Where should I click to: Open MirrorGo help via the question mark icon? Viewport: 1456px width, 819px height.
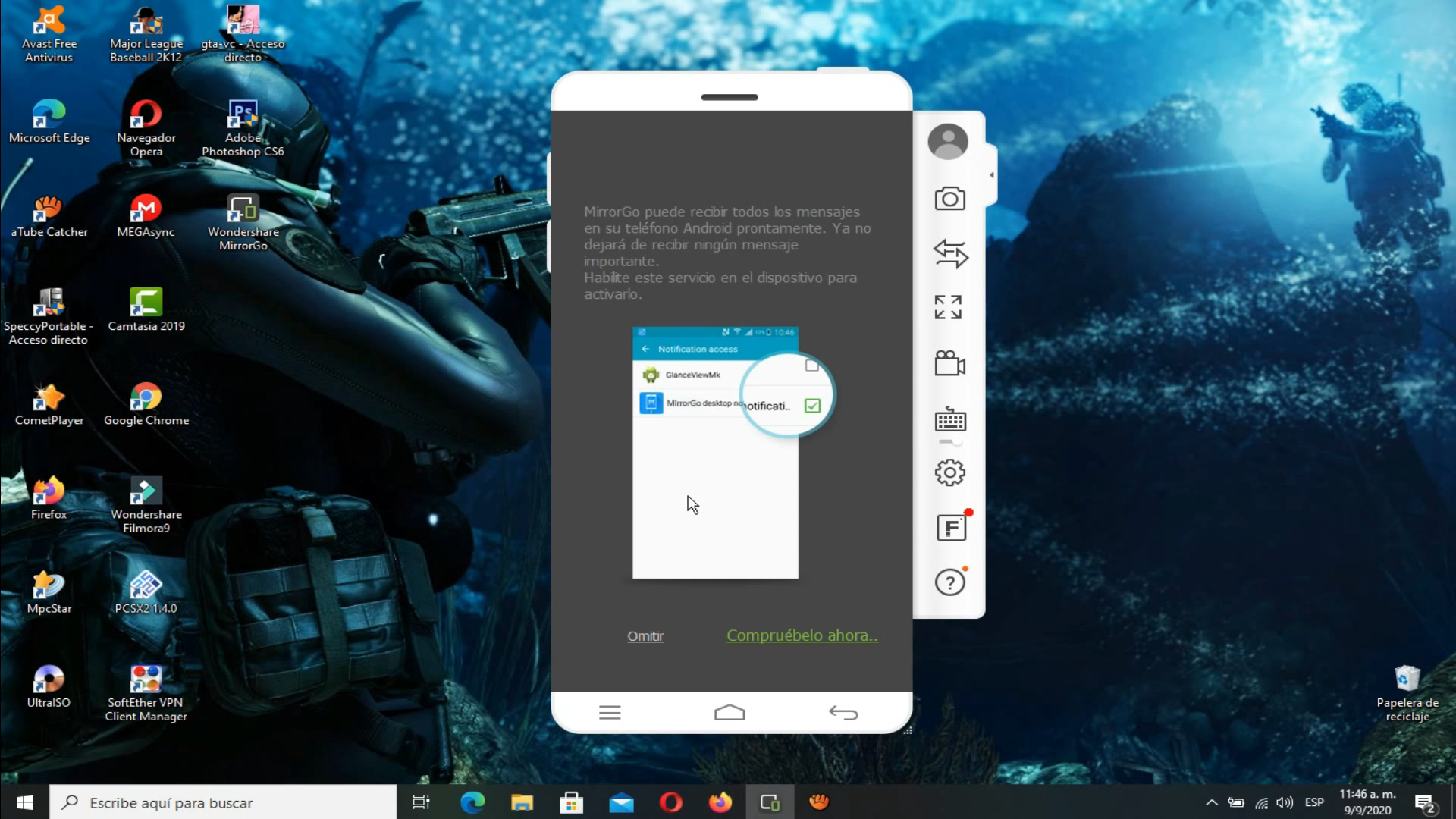pos(949,582)
